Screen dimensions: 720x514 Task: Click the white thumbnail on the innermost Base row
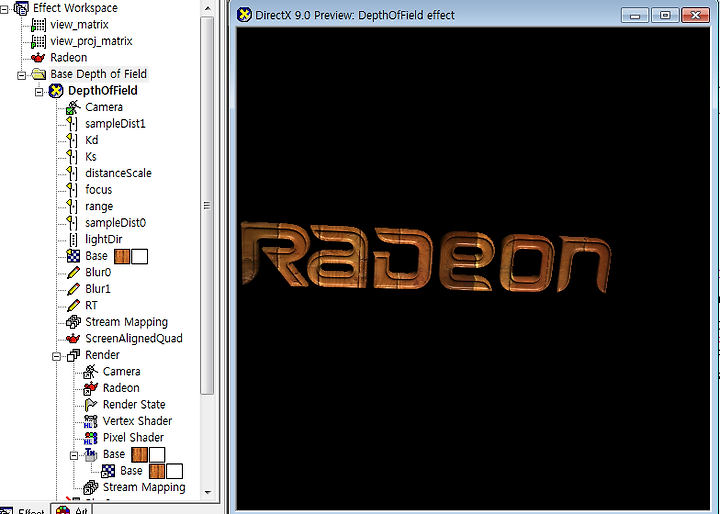pos(174,471)
